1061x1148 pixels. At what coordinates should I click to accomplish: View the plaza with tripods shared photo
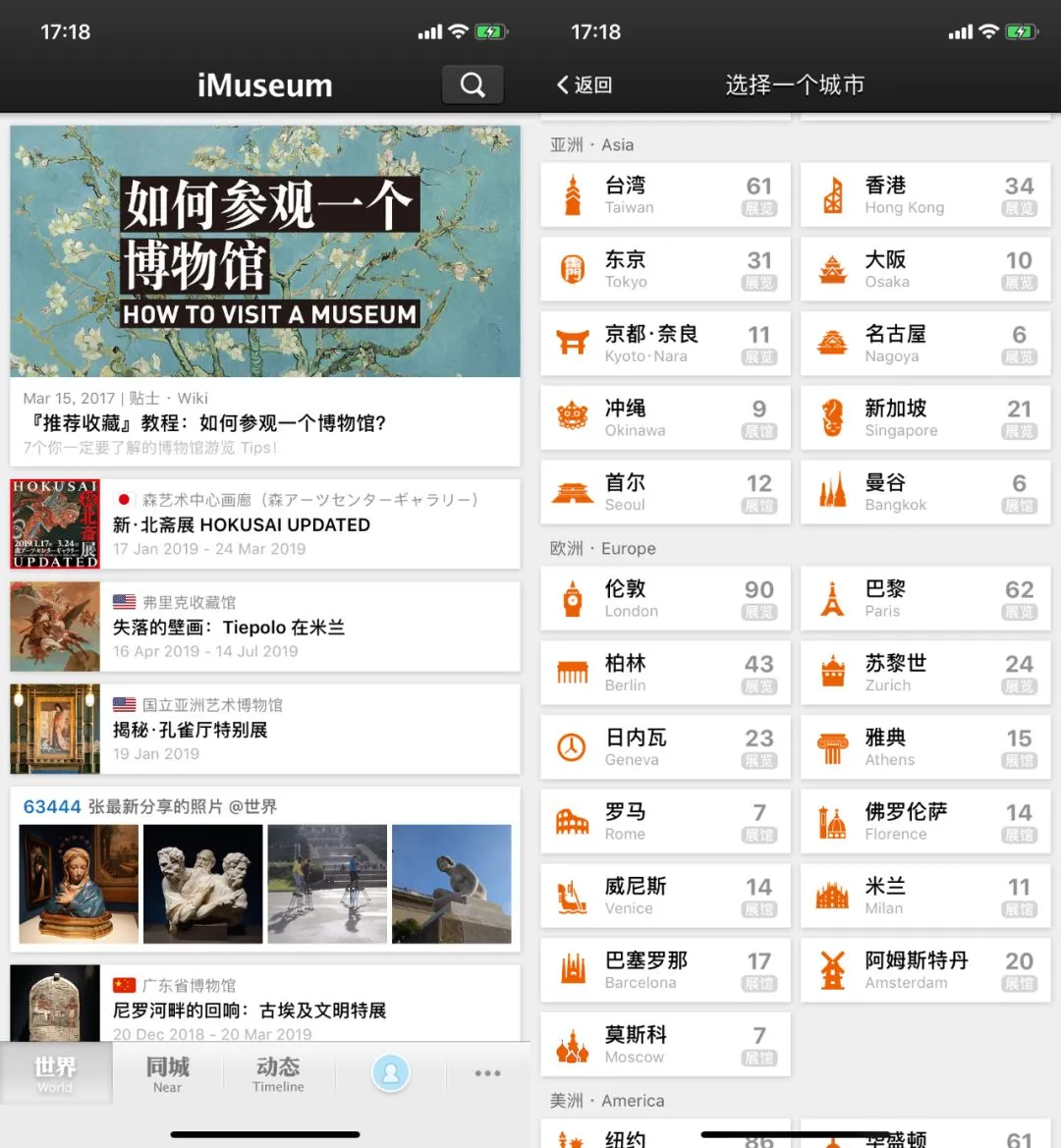point(327,884)
